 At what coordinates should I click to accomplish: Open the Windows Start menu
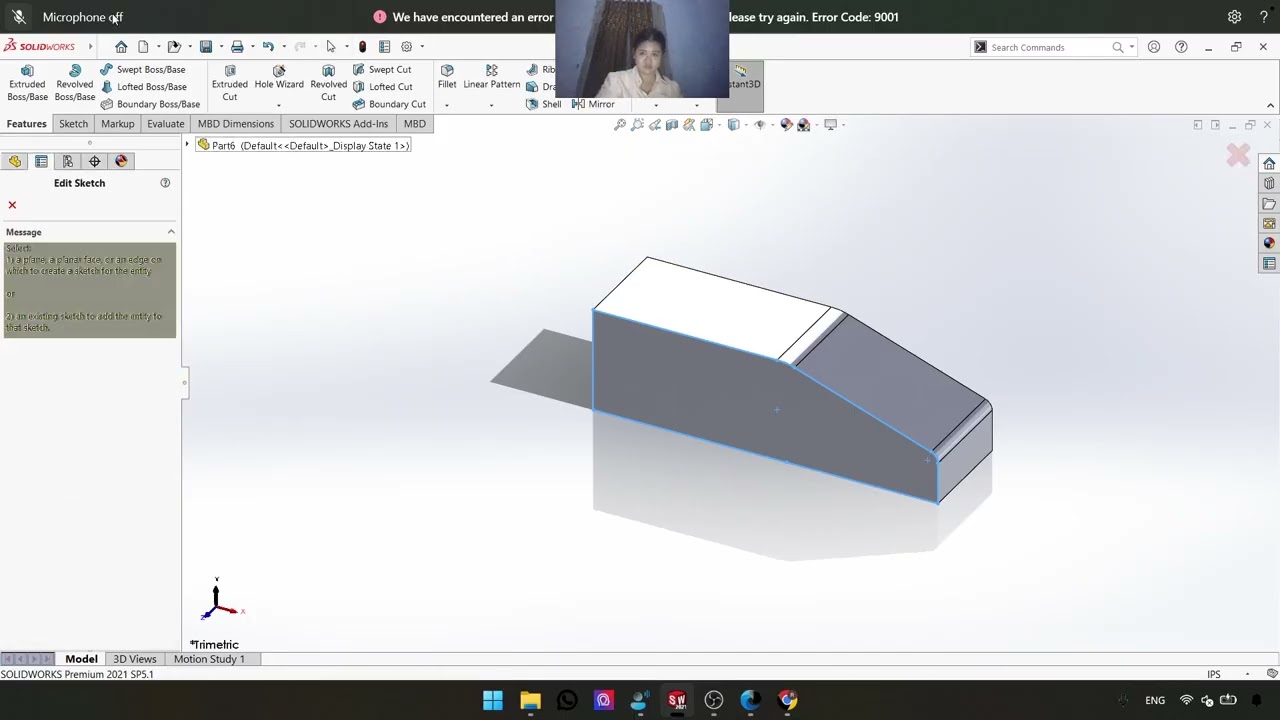tap(493, 700)
